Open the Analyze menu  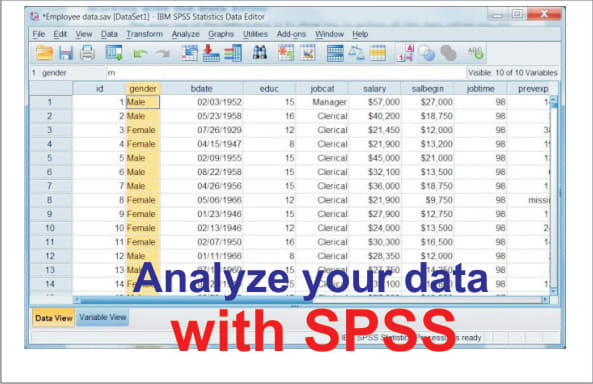pos(186,34)
